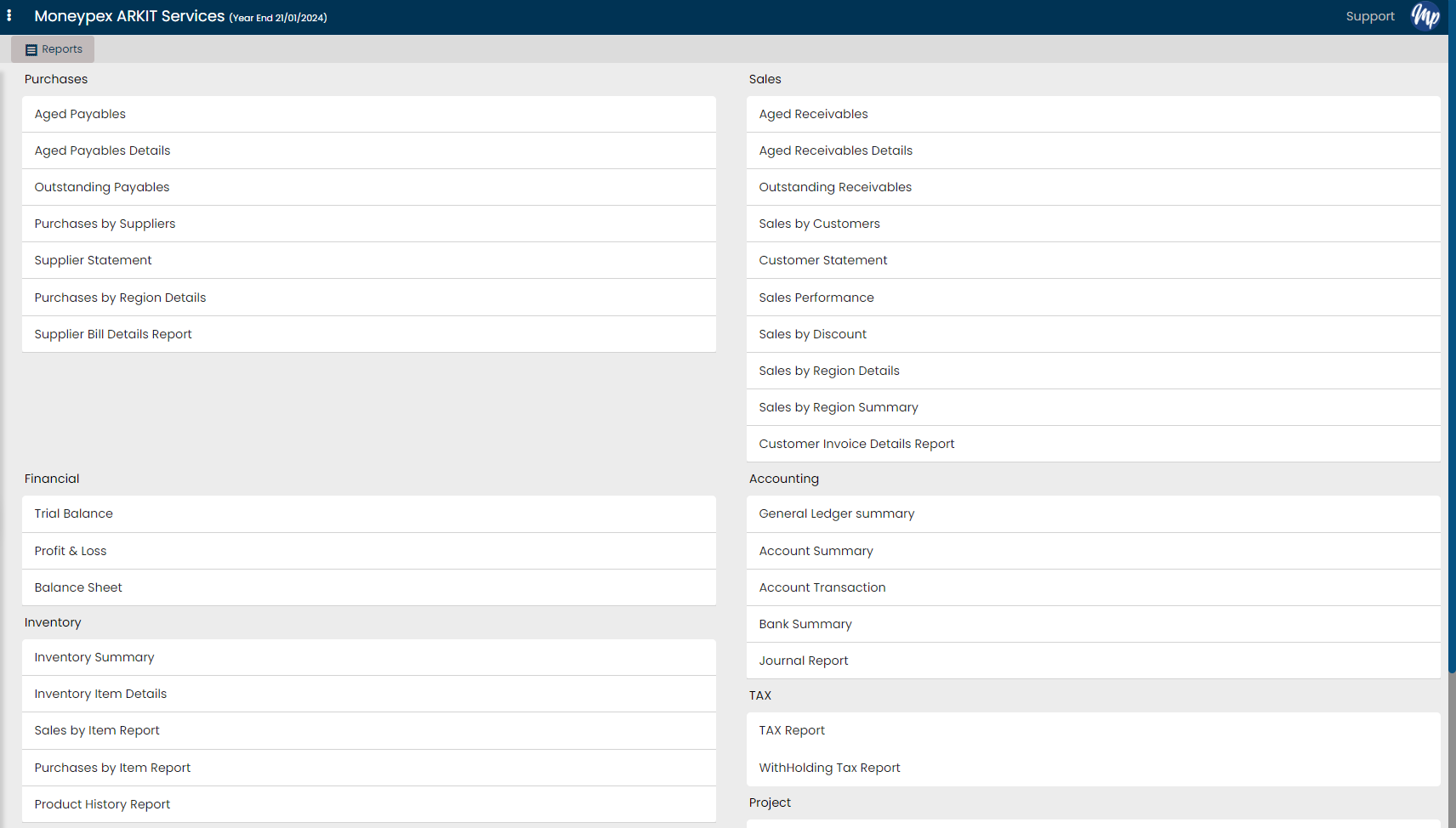Screen dimensions: 1456x828
Task: Click the Reports list icon
Action: (x=30, y=48)
